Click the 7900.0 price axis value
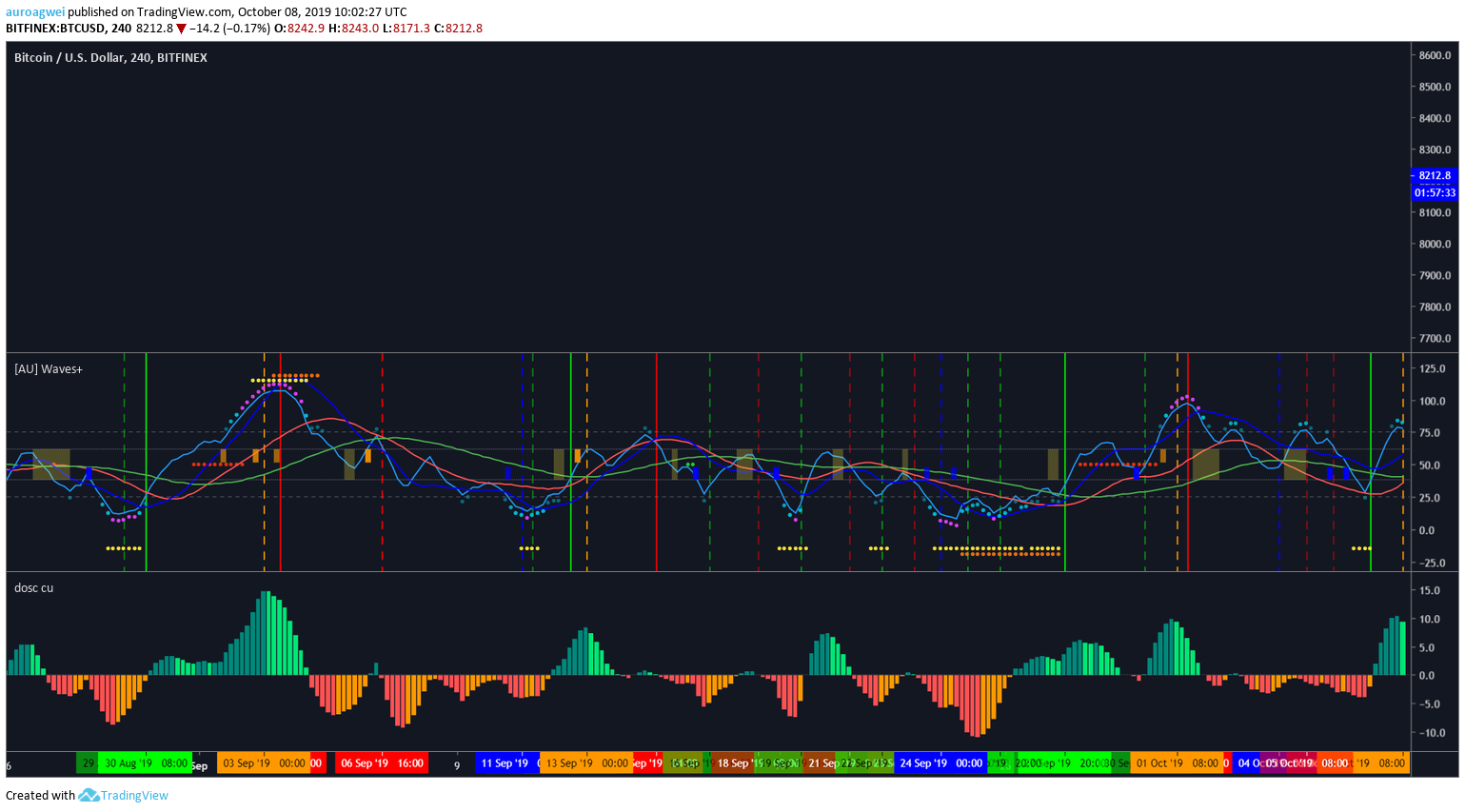 click(1435, 276)
